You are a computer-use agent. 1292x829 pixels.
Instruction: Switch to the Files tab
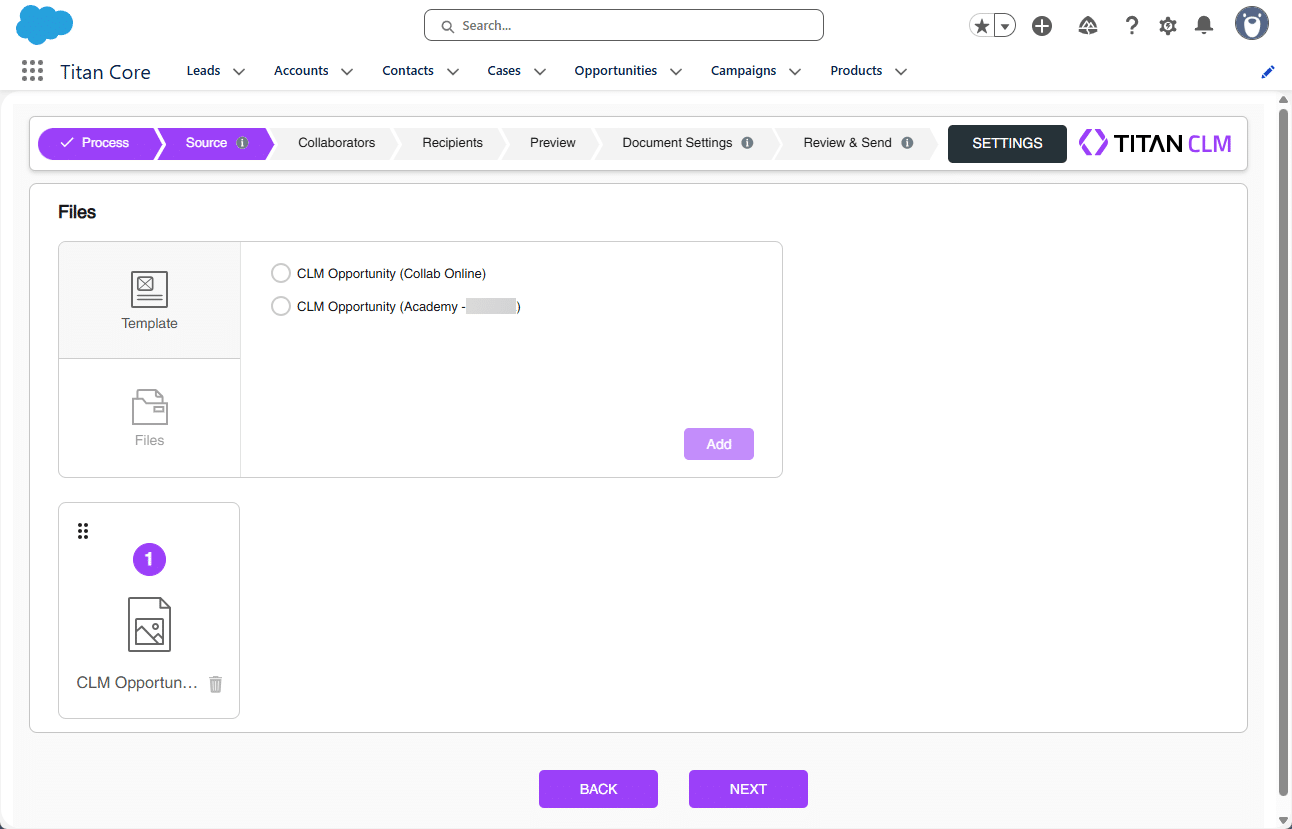(149, 417)
